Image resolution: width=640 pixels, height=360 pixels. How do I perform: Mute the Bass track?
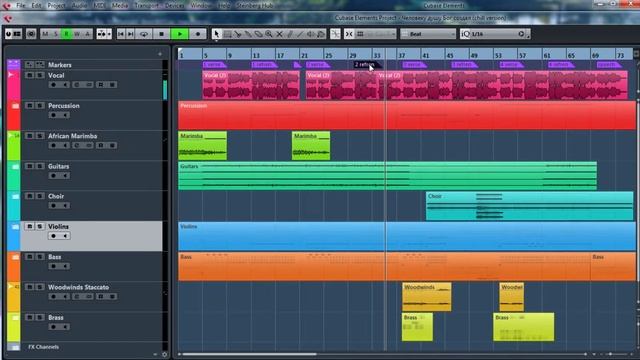coord(29,256)
